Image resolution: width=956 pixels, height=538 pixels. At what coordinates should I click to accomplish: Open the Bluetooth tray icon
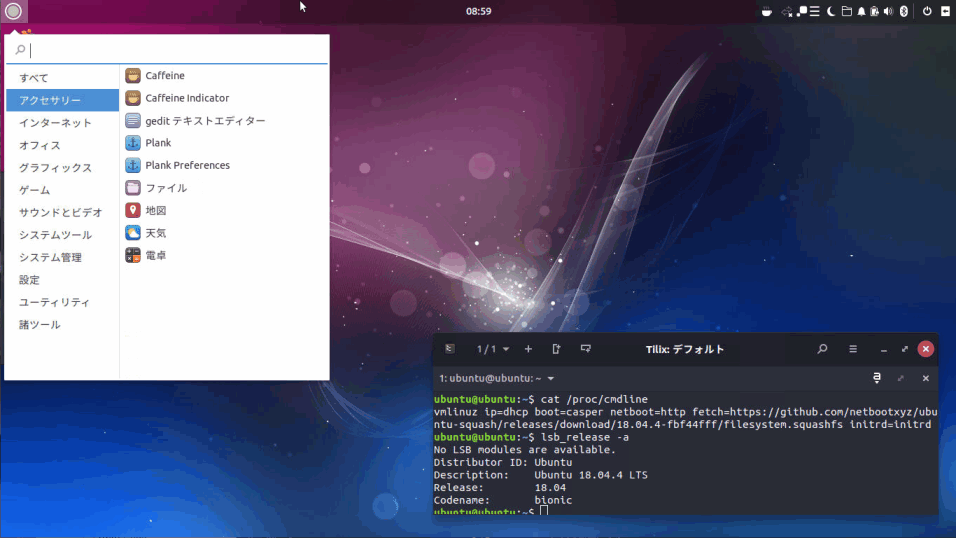click(x=904, y=12)
